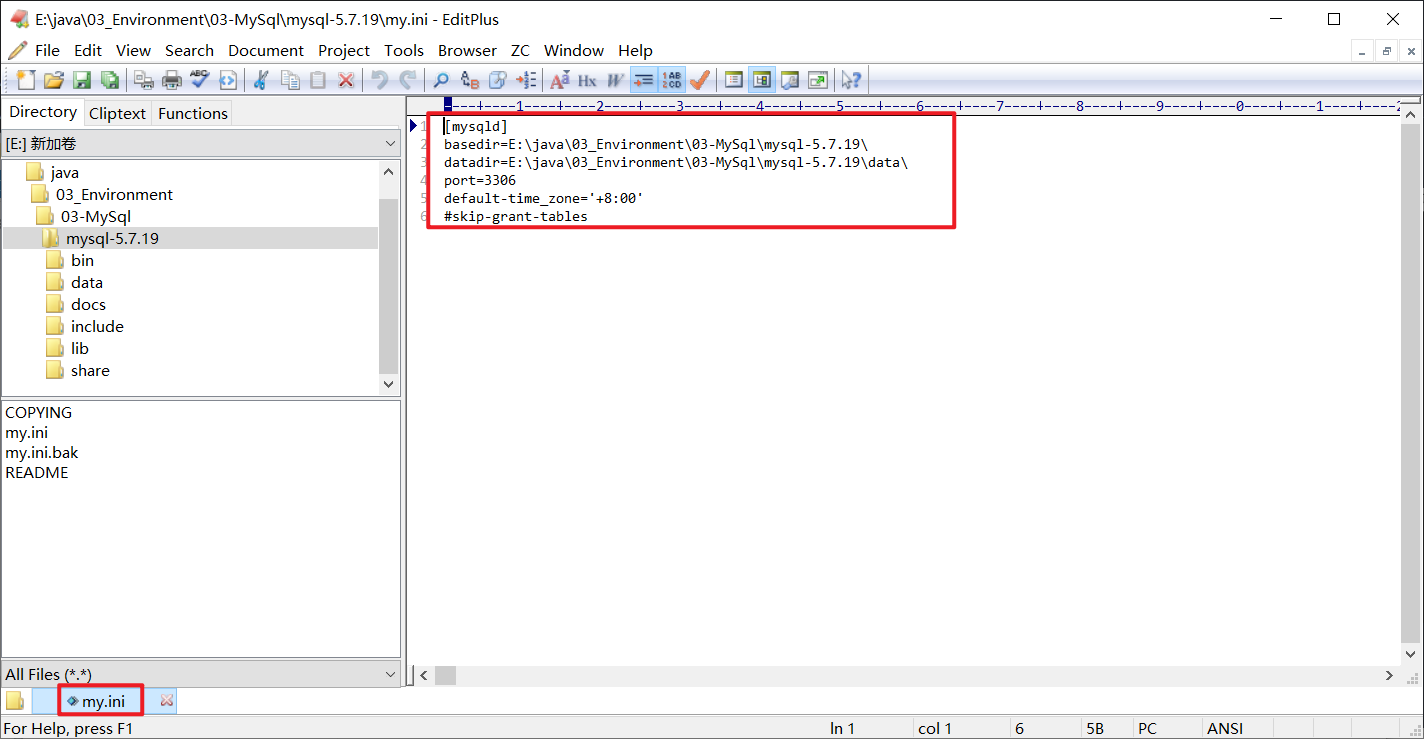The image size is (1424, 739).
Task: Run spell check with the ABC checkmark icon
Action: pyautogui.click(x=198, y=79)
